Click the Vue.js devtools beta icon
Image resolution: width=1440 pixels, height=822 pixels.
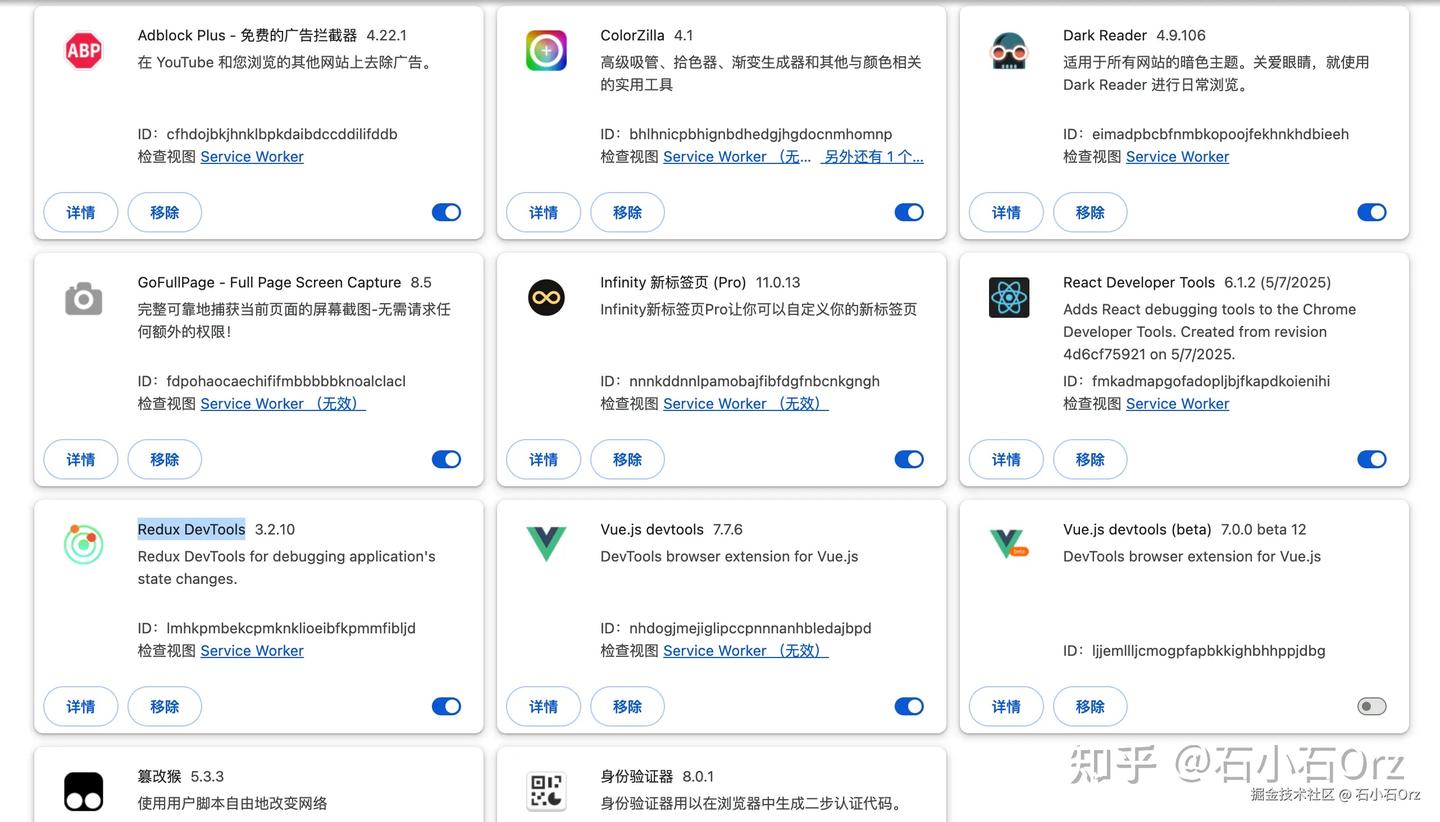click(x=1009, y=544)
